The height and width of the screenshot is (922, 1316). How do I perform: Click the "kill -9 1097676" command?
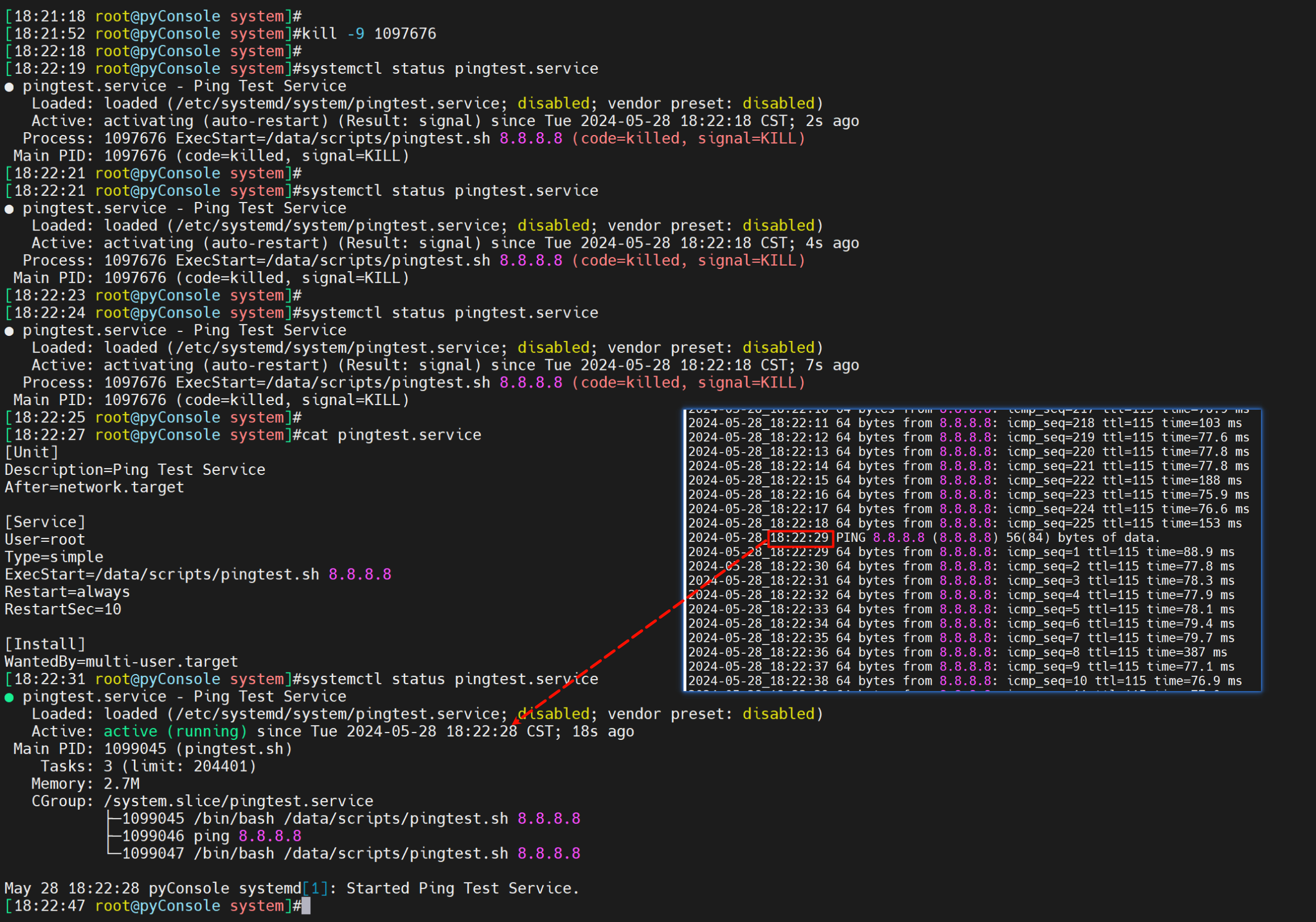click(x=369, y=34)
